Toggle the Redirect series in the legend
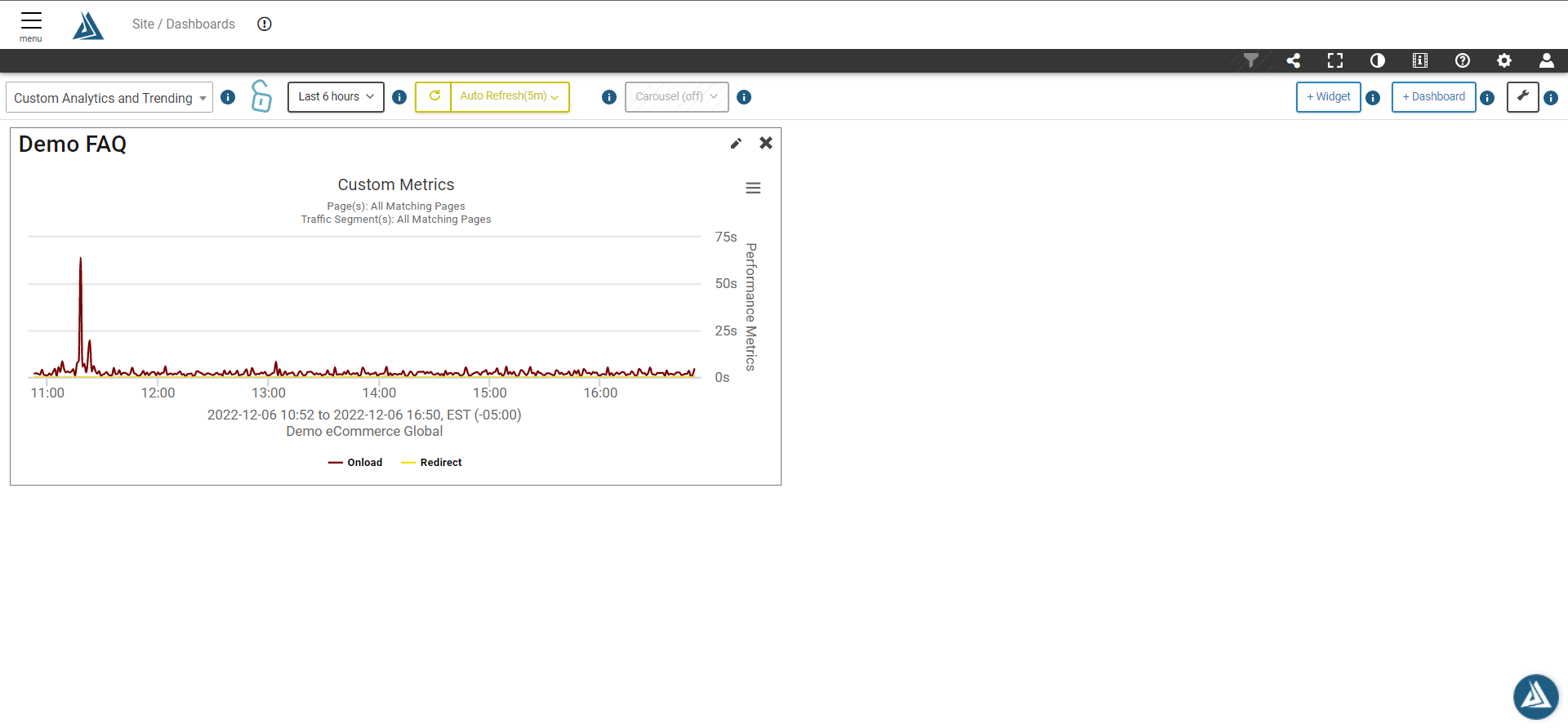The width and height of the screenshot is (1568, 728). coord(431,463)
